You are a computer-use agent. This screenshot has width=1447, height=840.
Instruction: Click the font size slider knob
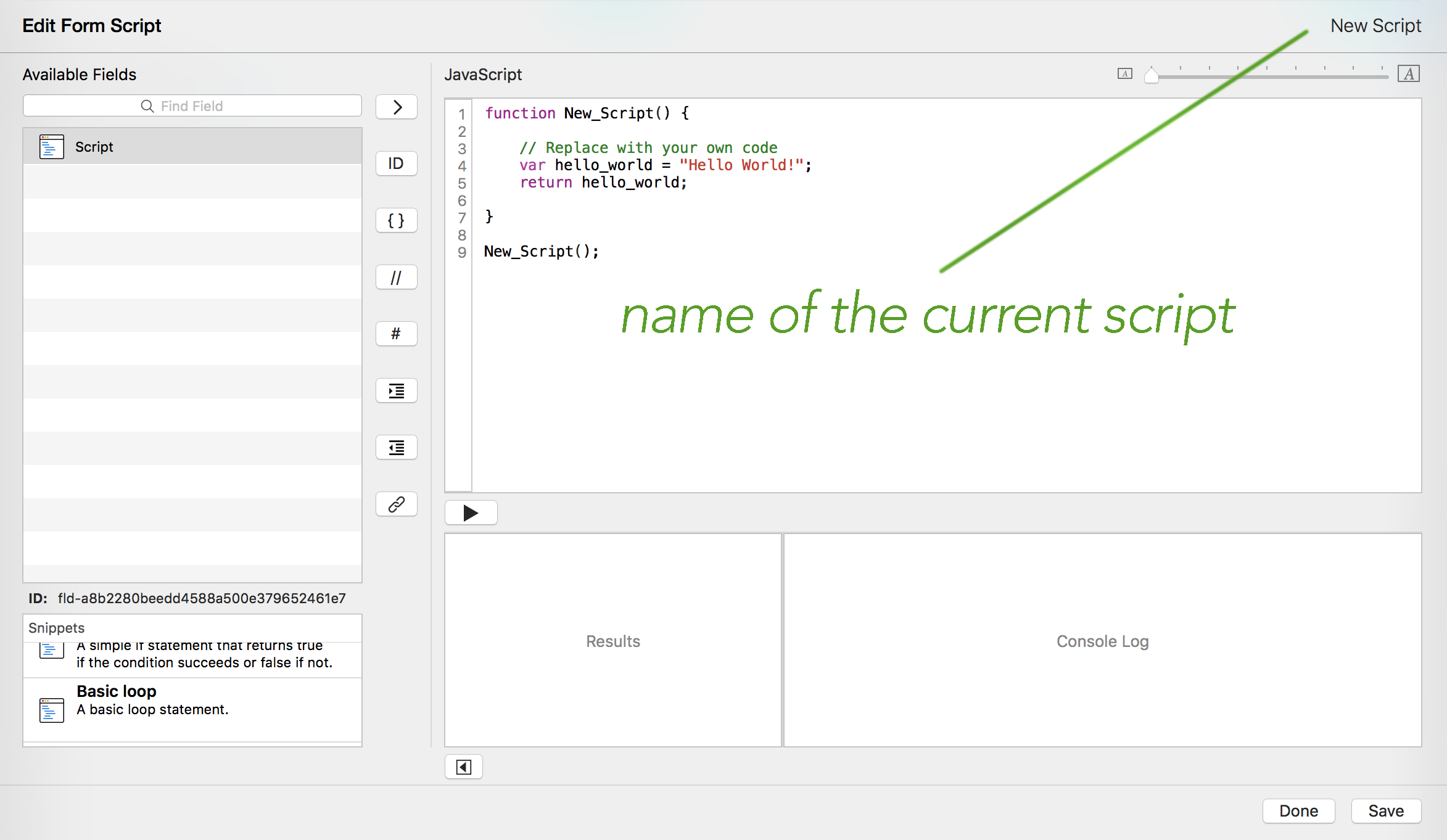tap(1151, 75)
